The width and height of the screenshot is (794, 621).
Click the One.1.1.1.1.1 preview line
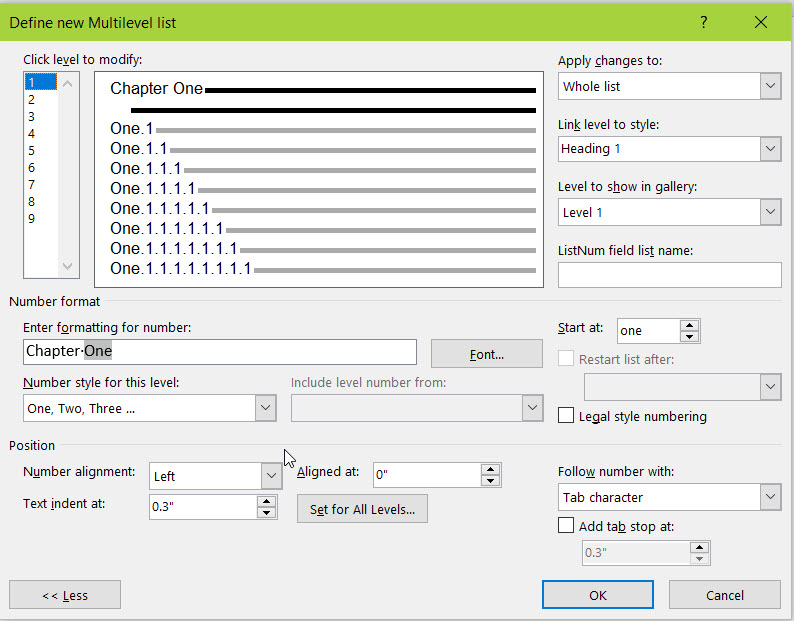pos(323,209)
